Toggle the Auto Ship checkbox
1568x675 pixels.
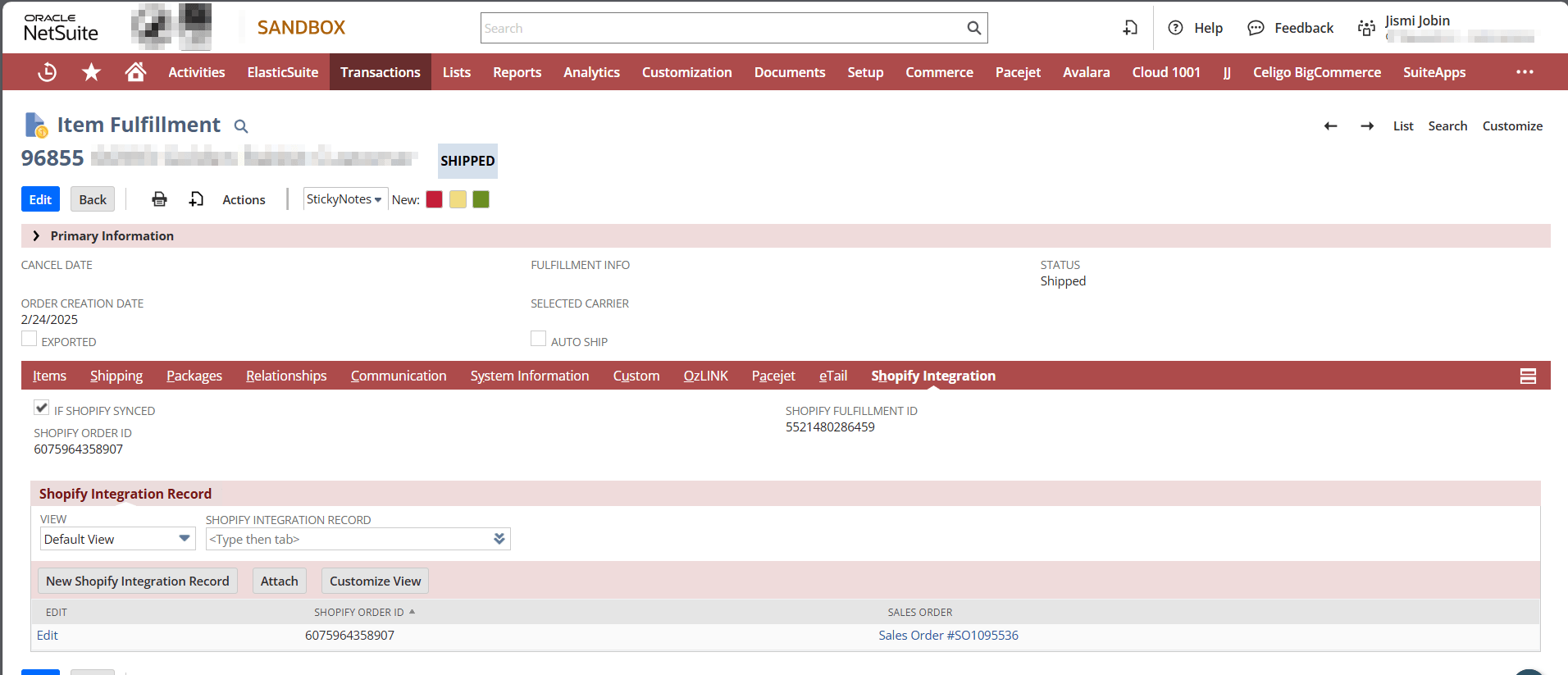coord(538,339)
